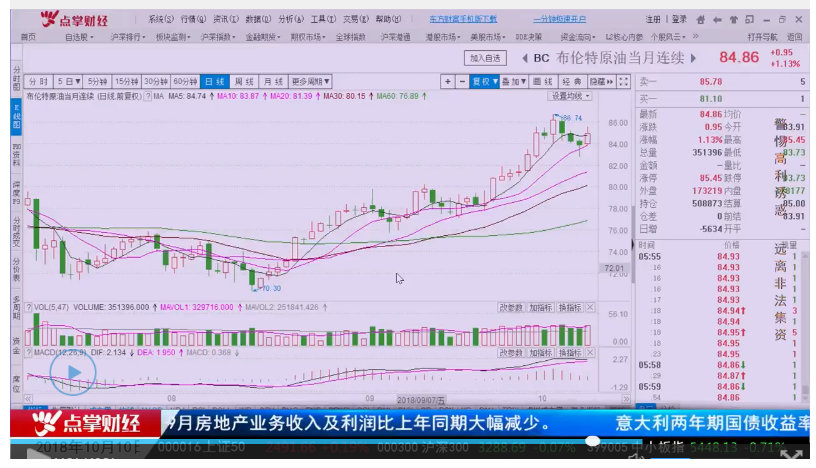The image size is (816, 468).
Task: Open 分时图 in left sidebar
Action: coord(16,78)
